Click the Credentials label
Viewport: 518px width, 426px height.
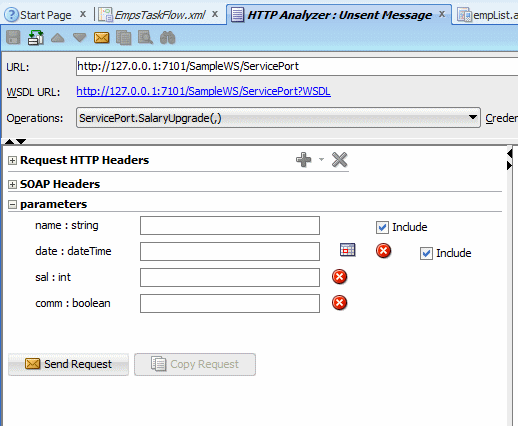[x=501, y=118]
